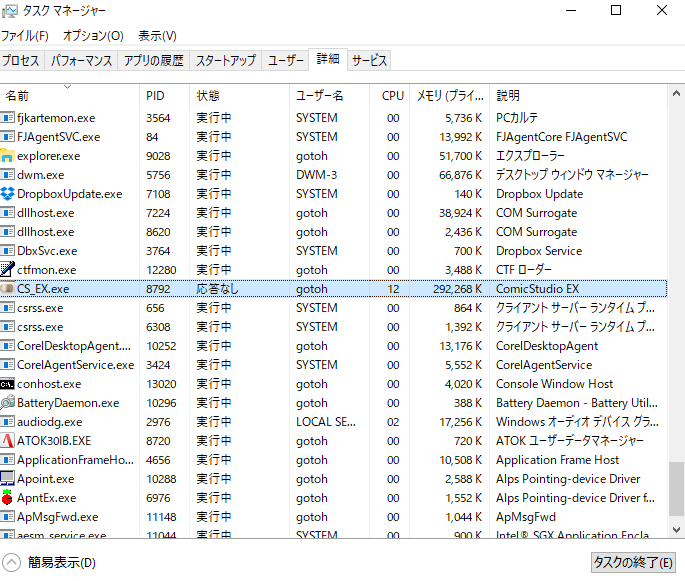The width and height of the screenshot is (685, 581).
Task: Click the Task Manager title bar icon
Action: tap(10, 11)
